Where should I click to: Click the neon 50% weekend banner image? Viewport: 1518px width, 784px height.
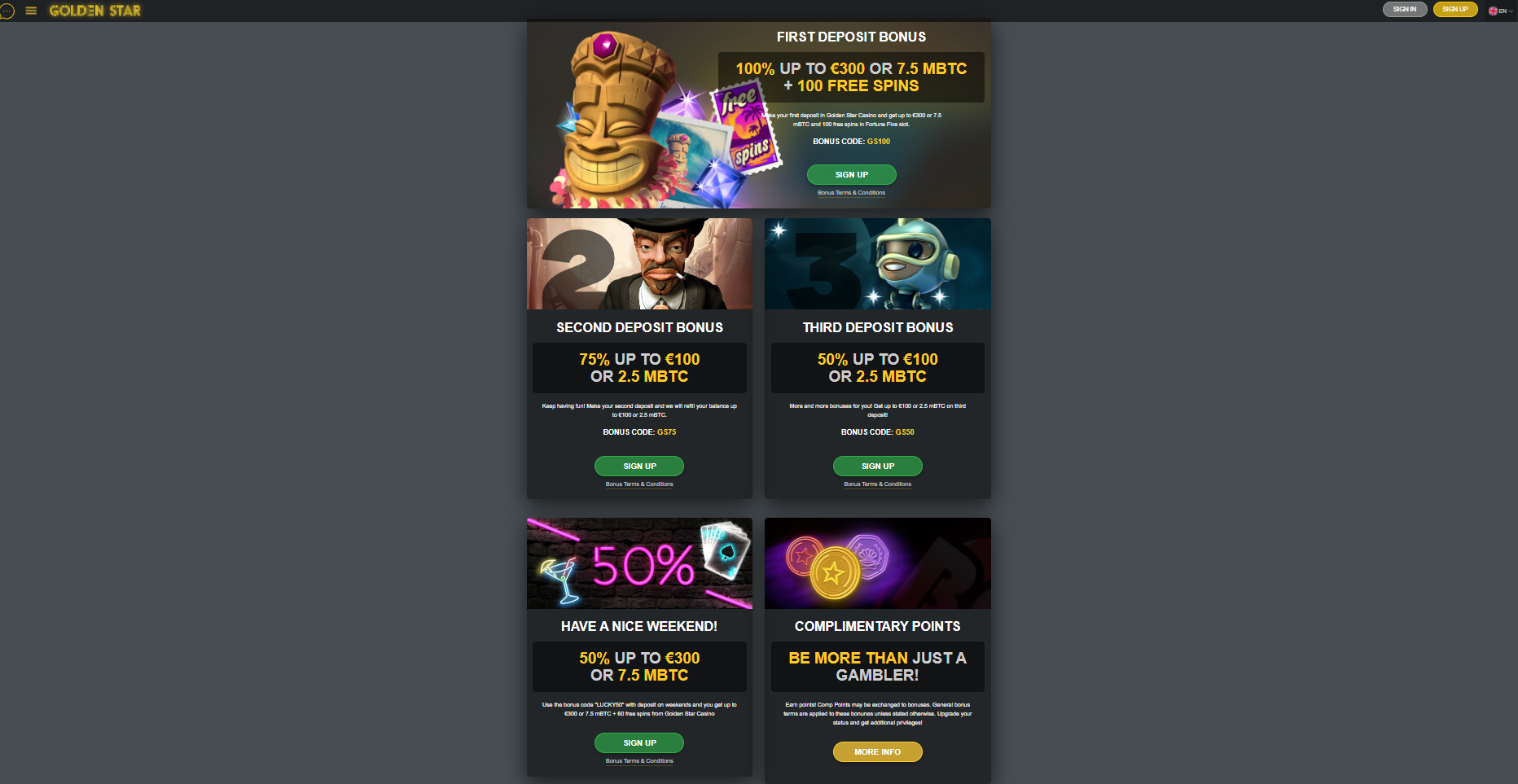(639, 563)
